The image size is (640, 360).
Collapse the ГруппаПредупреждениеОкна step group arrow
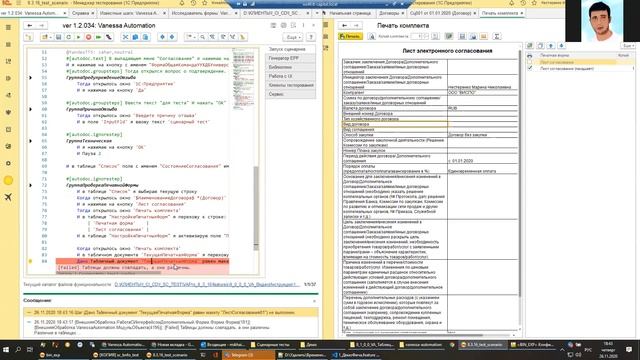pyautogui.click(x=30, y=78)
